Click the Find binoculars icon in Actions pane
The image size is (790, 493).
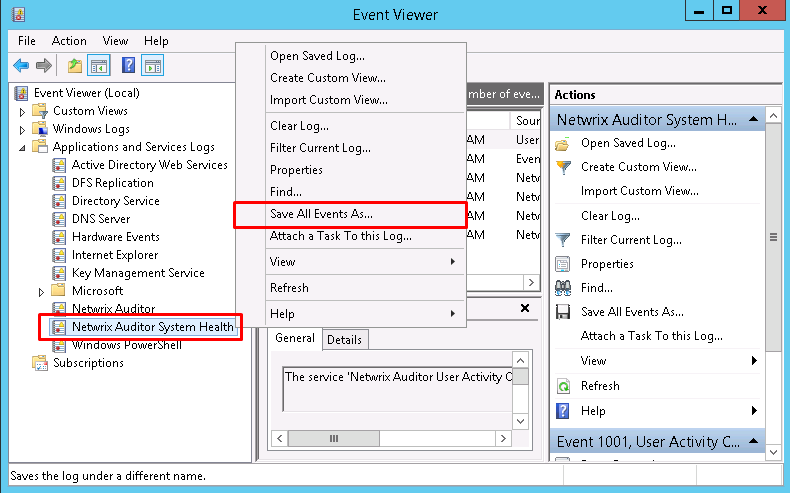point(563,288)
